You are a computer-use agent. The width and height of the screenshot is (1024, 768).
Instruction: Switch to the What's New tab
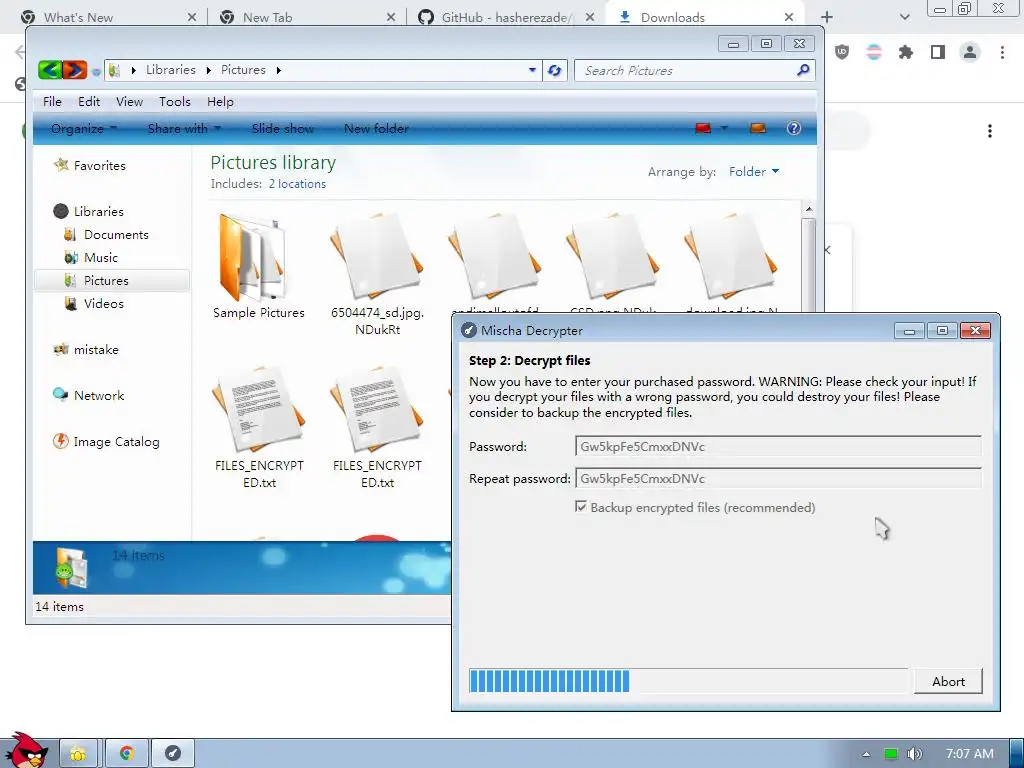coord(108,17)
